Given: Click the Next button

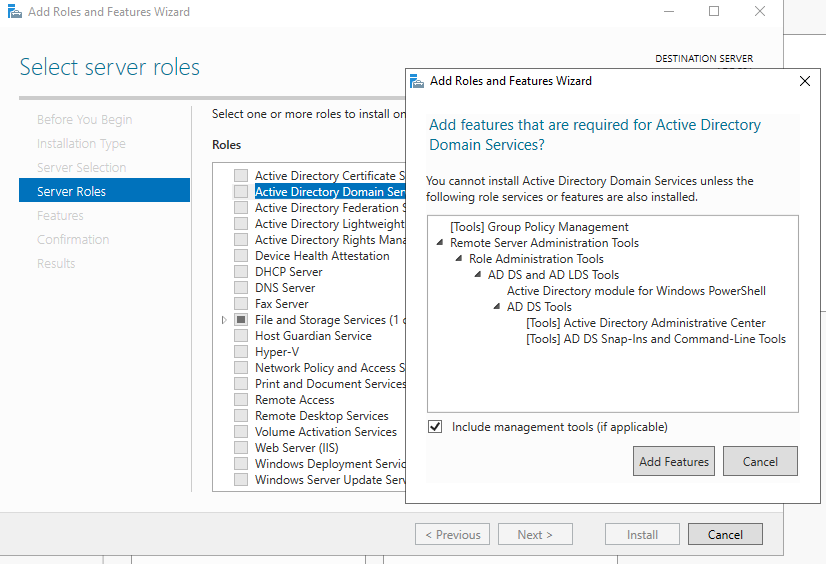Looking at the screenshot, I should tap(535, 535).
